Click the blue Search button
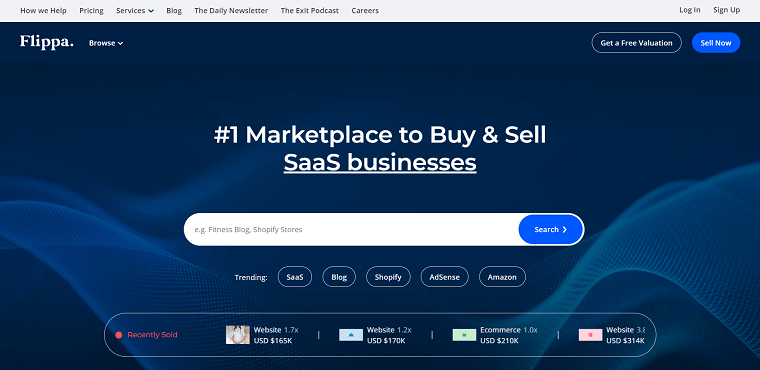760x370 pixels. pos(551,229)
